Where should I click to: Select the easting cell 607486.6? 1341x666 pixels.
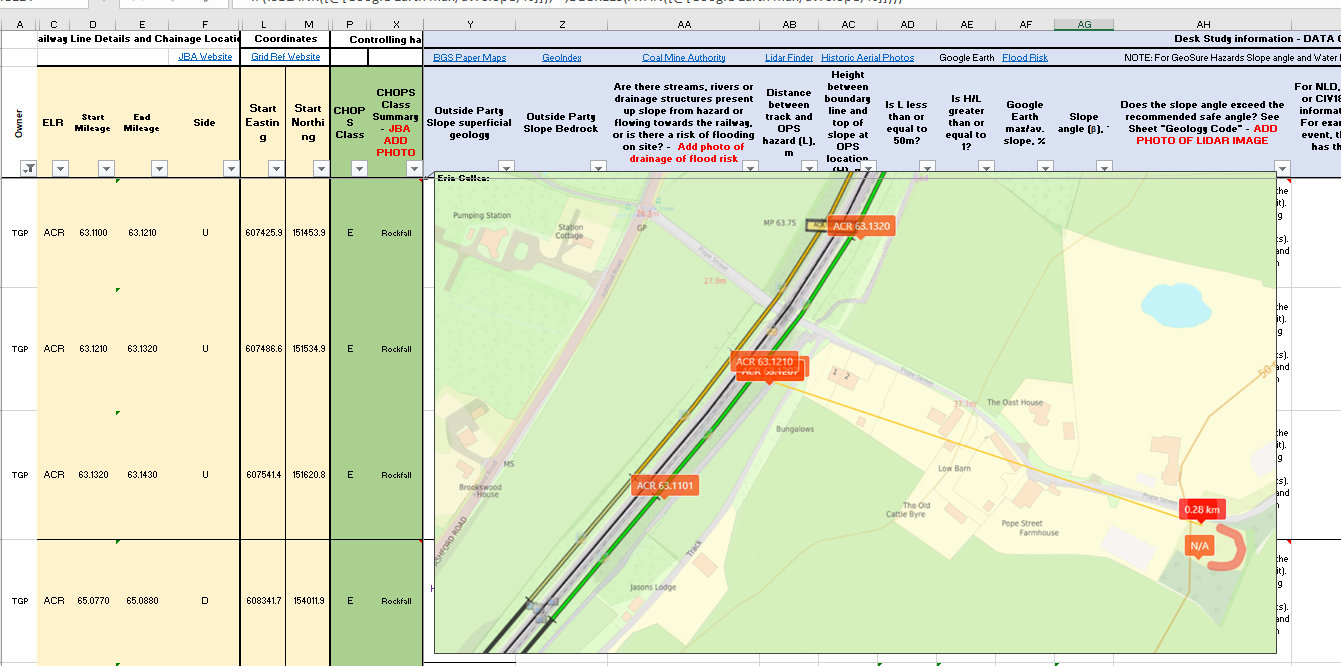point(263,349)
